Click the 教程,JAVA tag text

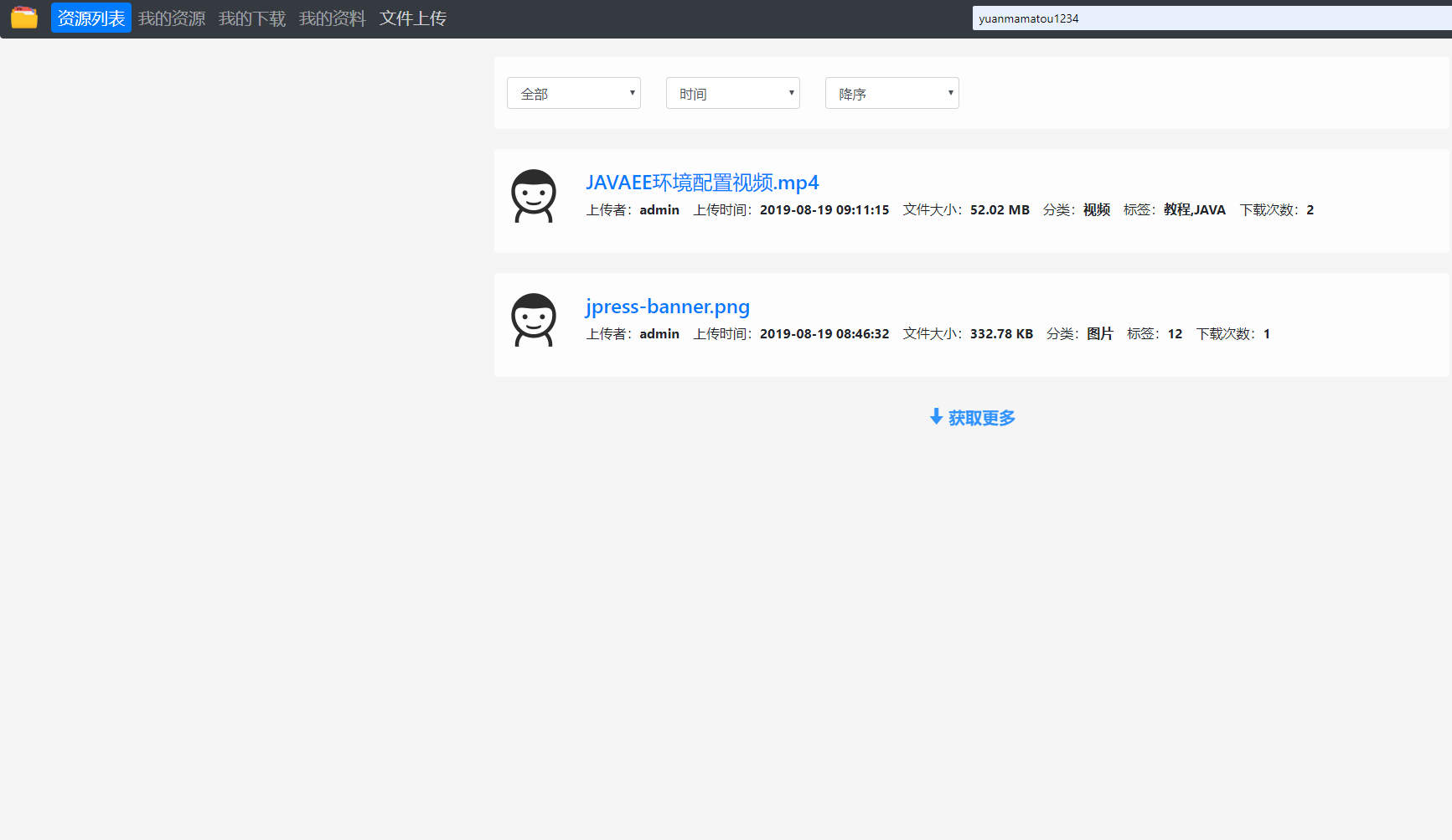pos(1195,209)
